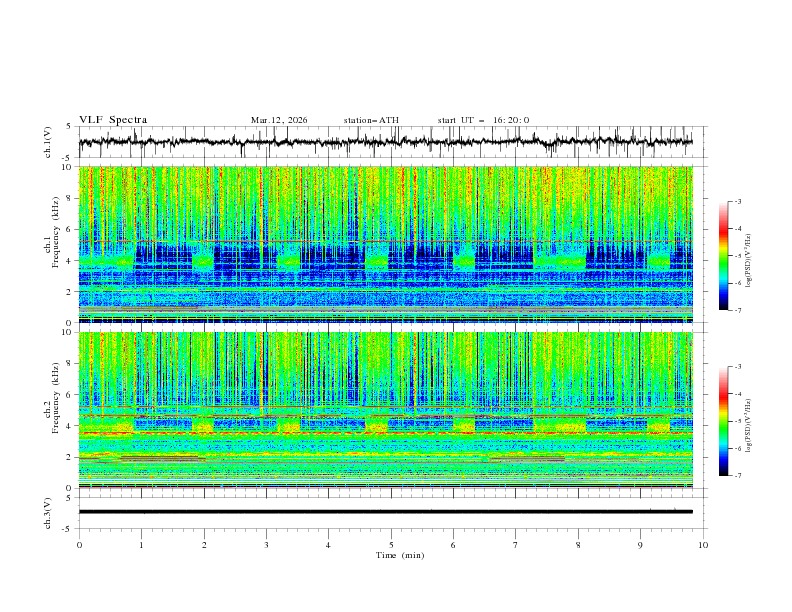This screenshot has width=792, height=612.
Task: Click the "4" tick on time axis
Action: 328,545
